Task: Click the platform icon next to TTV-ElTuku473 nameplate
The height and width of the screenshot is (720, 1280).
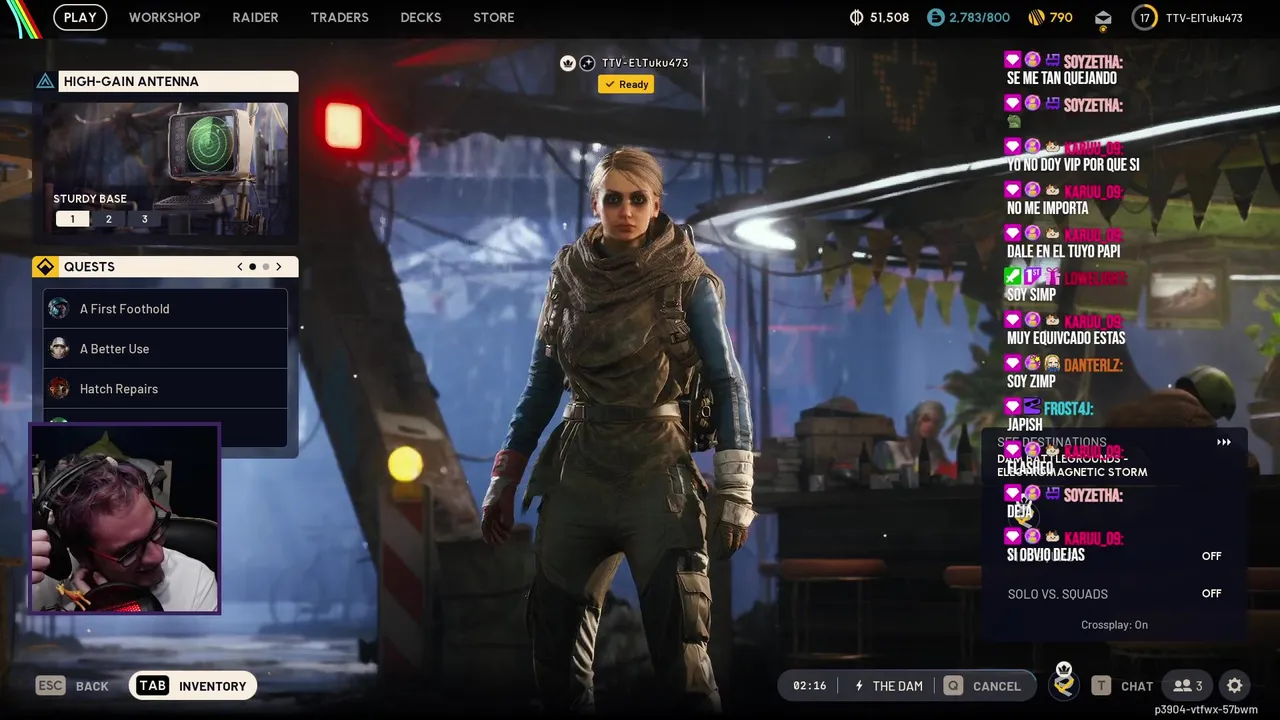Action: tap(588, 63)
